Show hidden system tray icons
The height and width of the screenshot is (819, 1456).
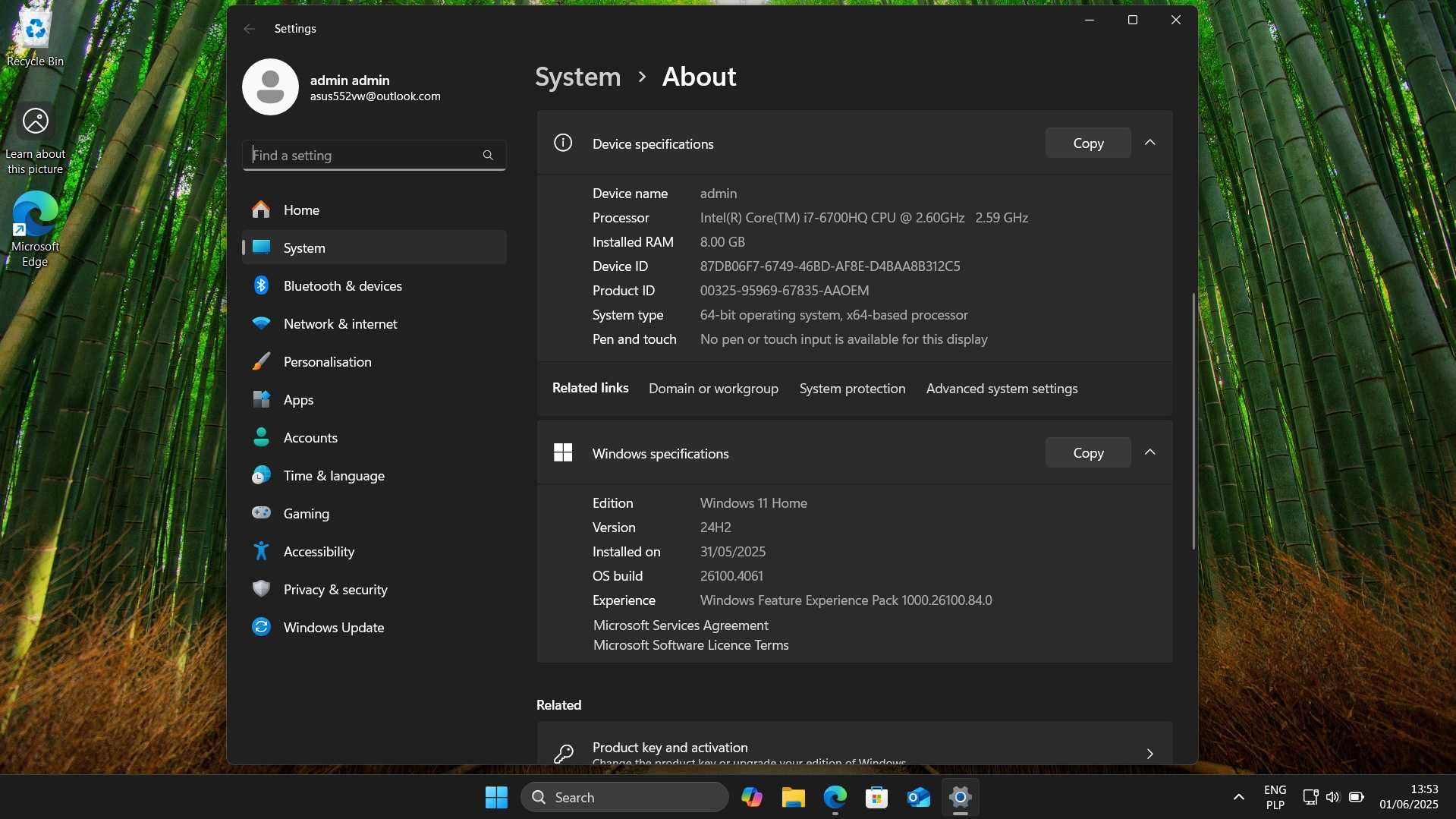[1238, 797]
